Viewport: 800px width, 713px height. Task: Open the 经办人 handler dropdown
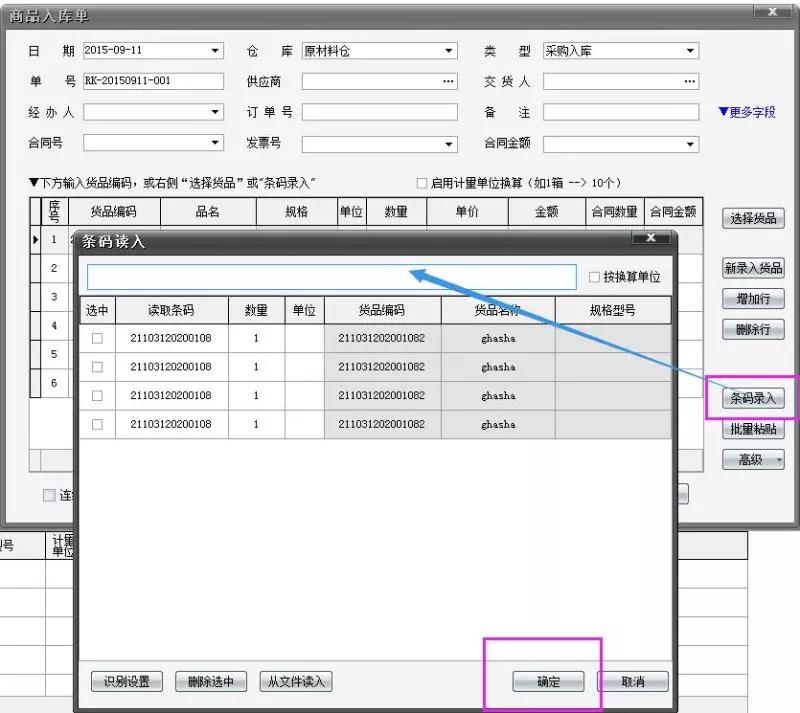pos(216,113)
